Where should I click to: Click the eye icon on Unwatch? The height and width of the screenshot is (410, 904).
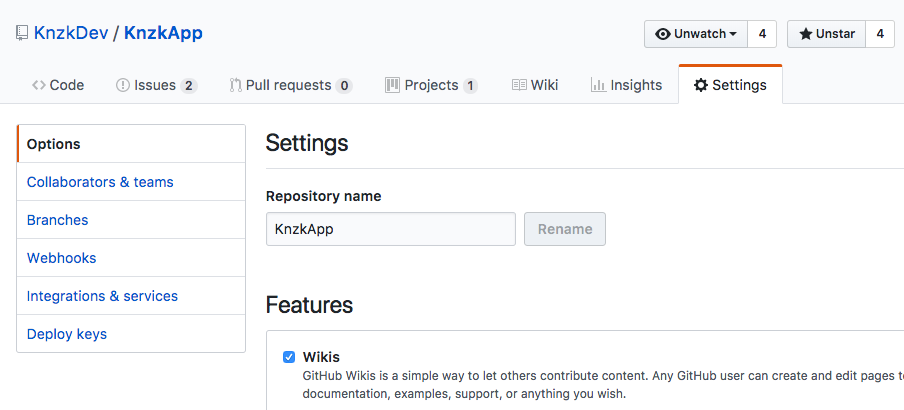663,34
